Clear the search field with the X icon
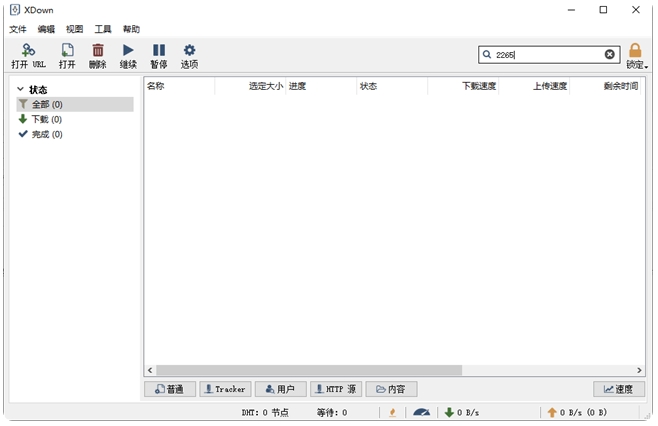The image size is (658, 426). 609,54
